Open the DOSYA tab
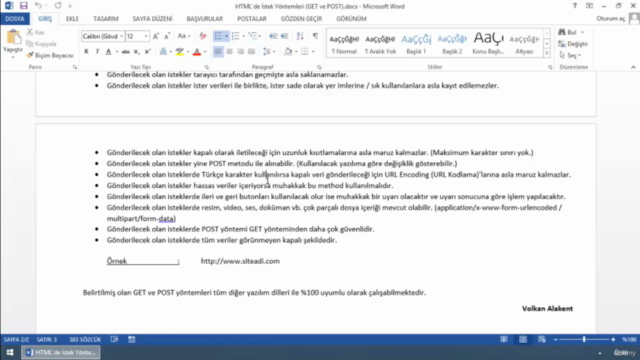640x360 pixels. tap(15, 19)
